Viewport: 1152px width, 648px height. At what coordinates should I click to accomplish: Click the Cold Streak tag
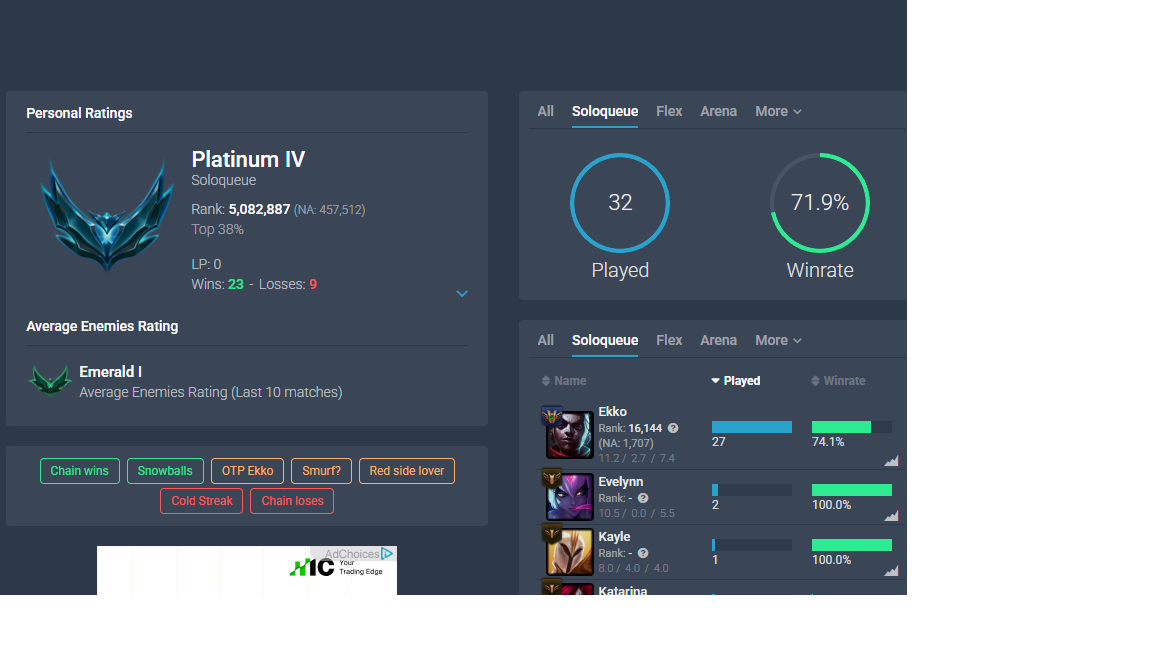click(x=201, y=501)
